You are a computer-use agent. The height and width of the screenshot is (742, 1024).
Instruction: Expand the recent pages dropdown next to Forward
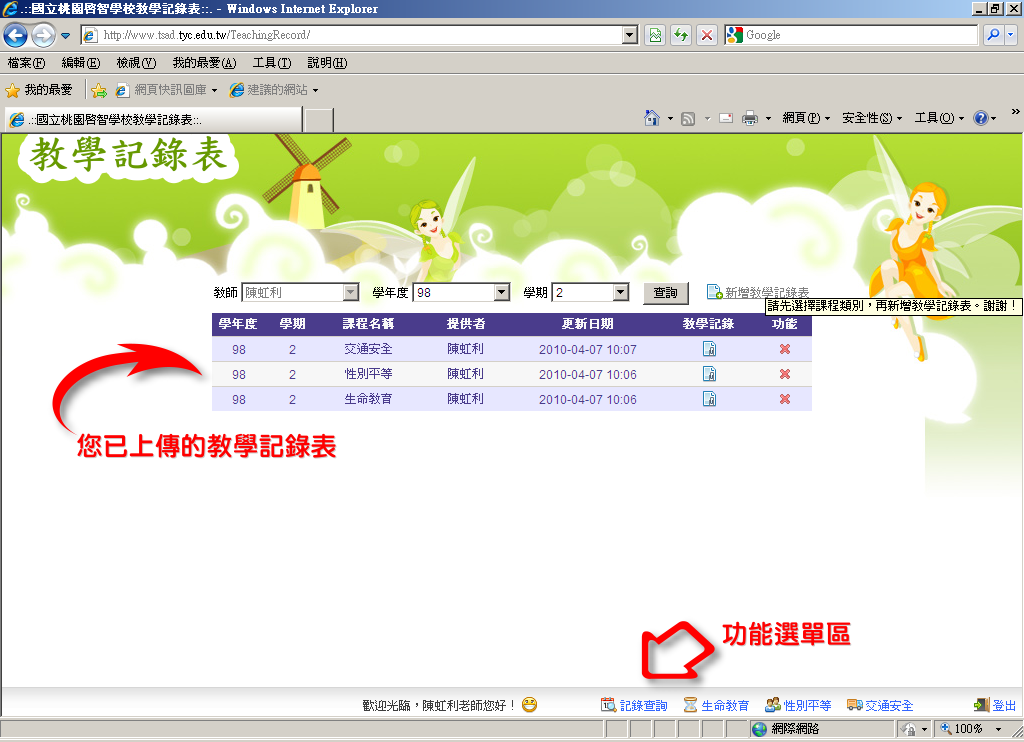tap(65, 36)
